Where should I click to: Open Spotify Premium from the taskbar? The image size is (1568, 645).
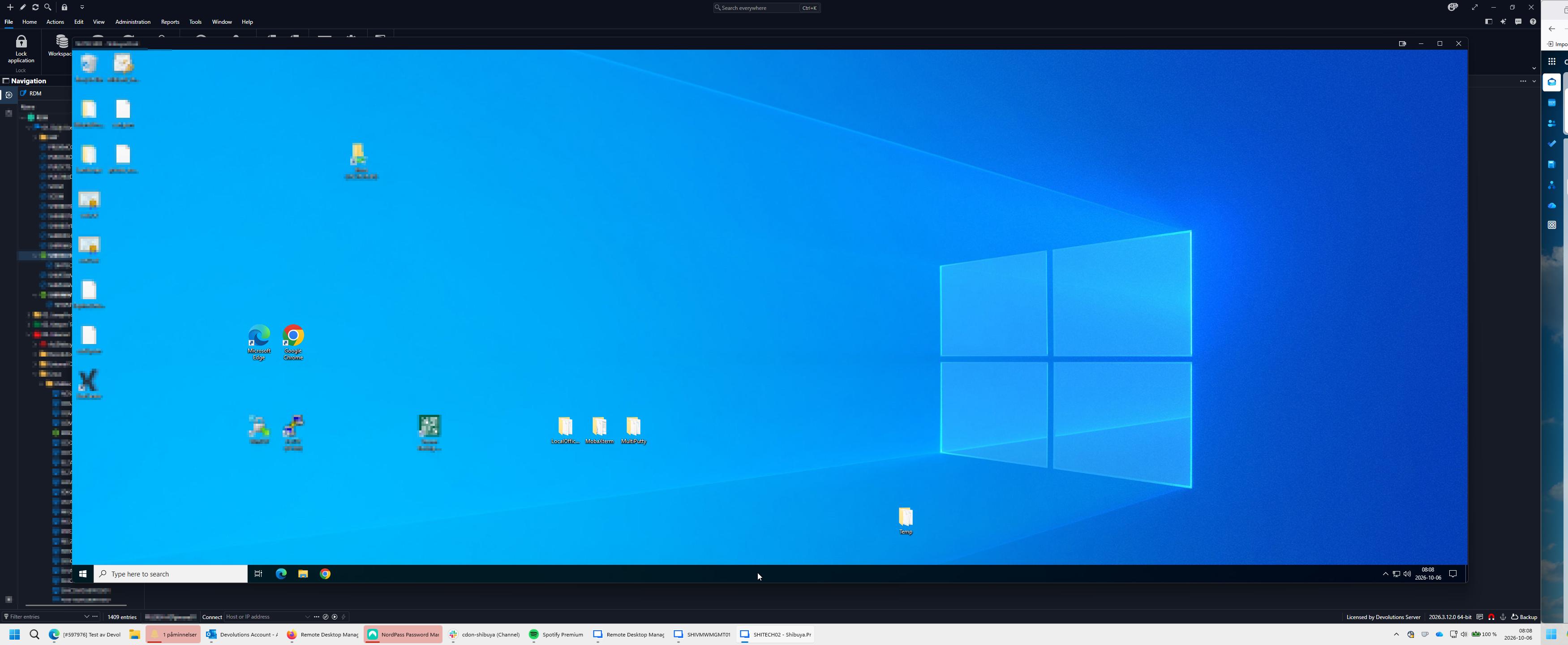[556, 635]
